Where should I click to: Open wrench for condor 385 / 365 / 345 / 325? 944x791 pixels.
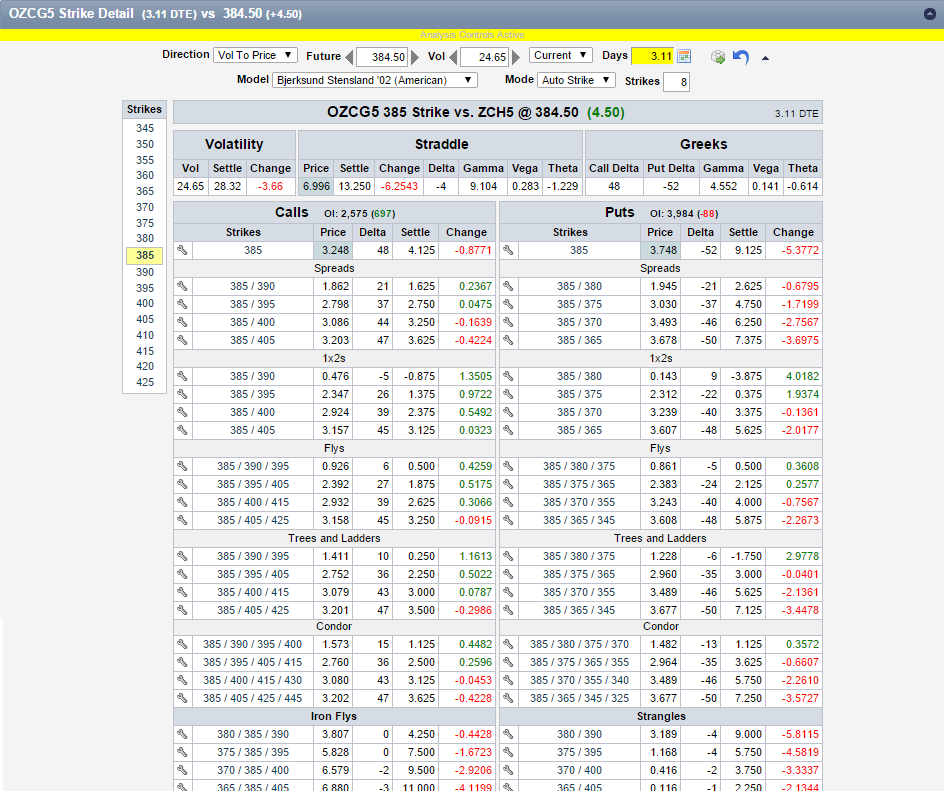tap(509, 698)
